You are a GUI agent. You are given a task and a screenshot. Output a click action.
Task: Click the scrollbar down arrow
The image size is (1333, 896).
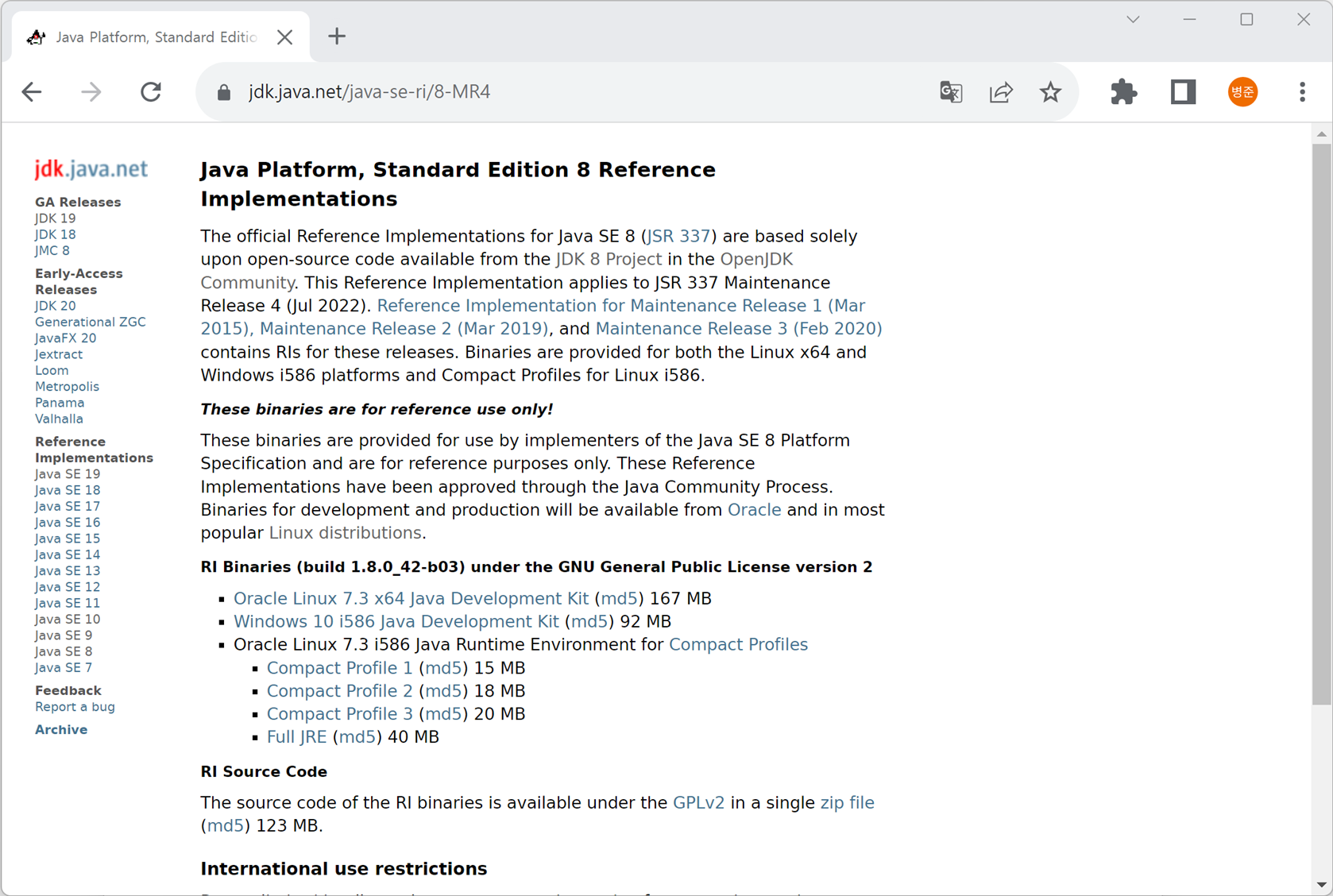(x=1321, y=885)
